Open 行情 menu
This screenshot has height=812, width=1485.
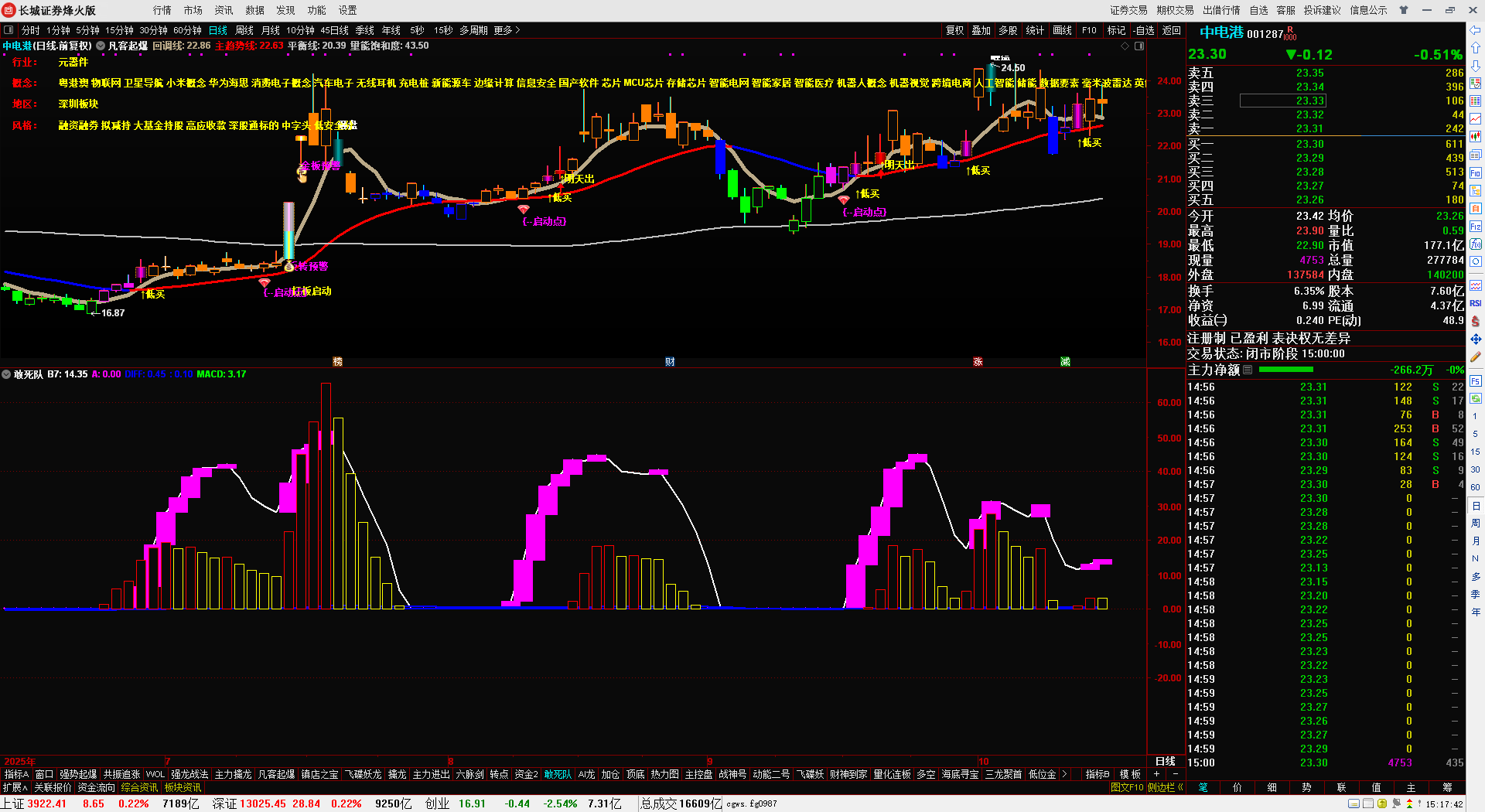pos(162,10)
